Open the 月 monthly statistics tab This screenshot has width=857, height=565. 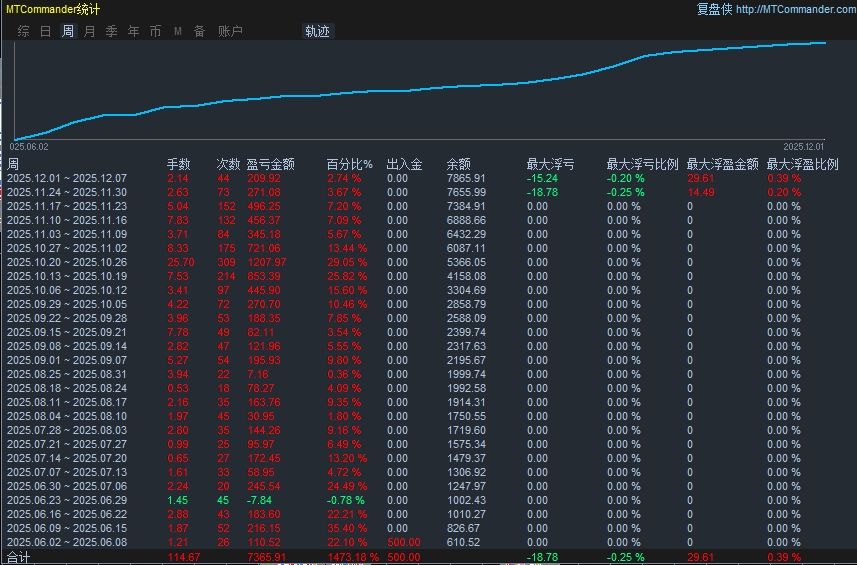click(90, 31)
